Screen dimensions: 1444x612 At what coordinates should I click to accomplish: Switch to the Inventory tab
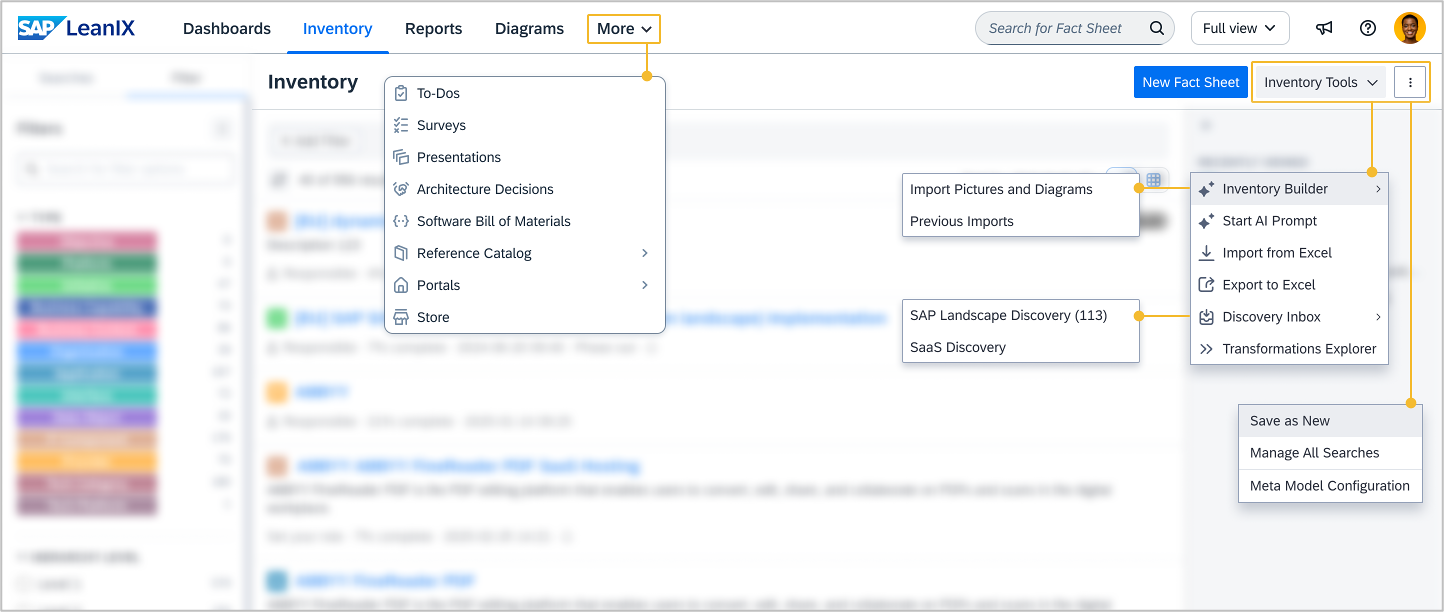(338, 28)
